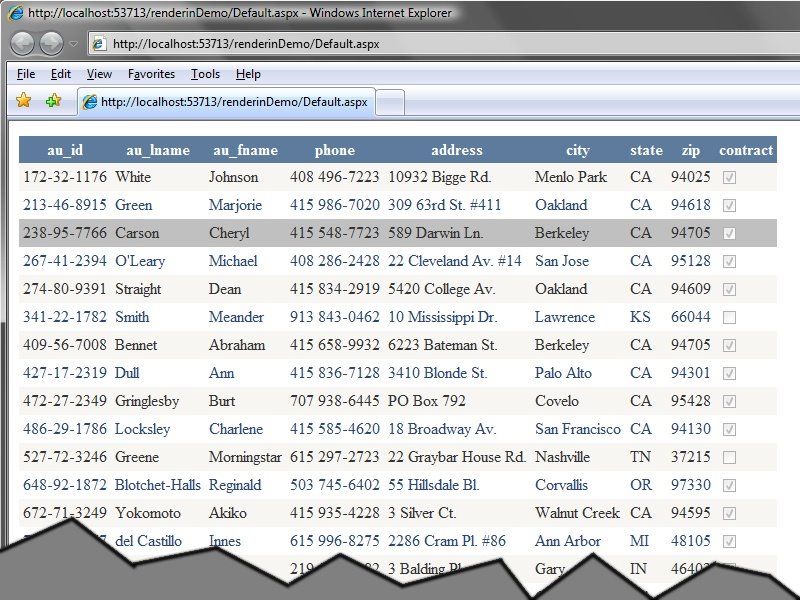Click zip code 97330
The width and height of the screenshot is (800, 600).
tap(691, 485)
